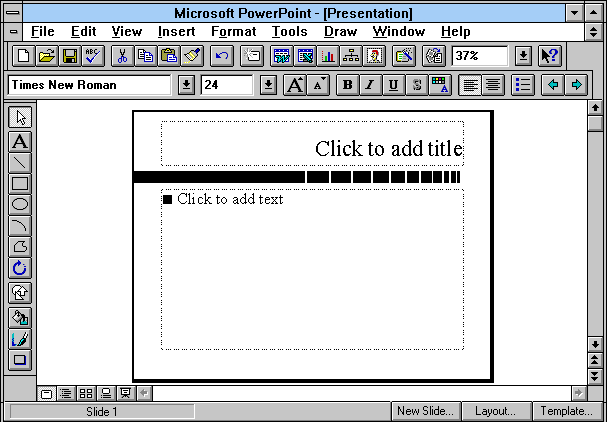
Task: Click the Insert Graph chart icon
Action: click(x=328, y=56)
